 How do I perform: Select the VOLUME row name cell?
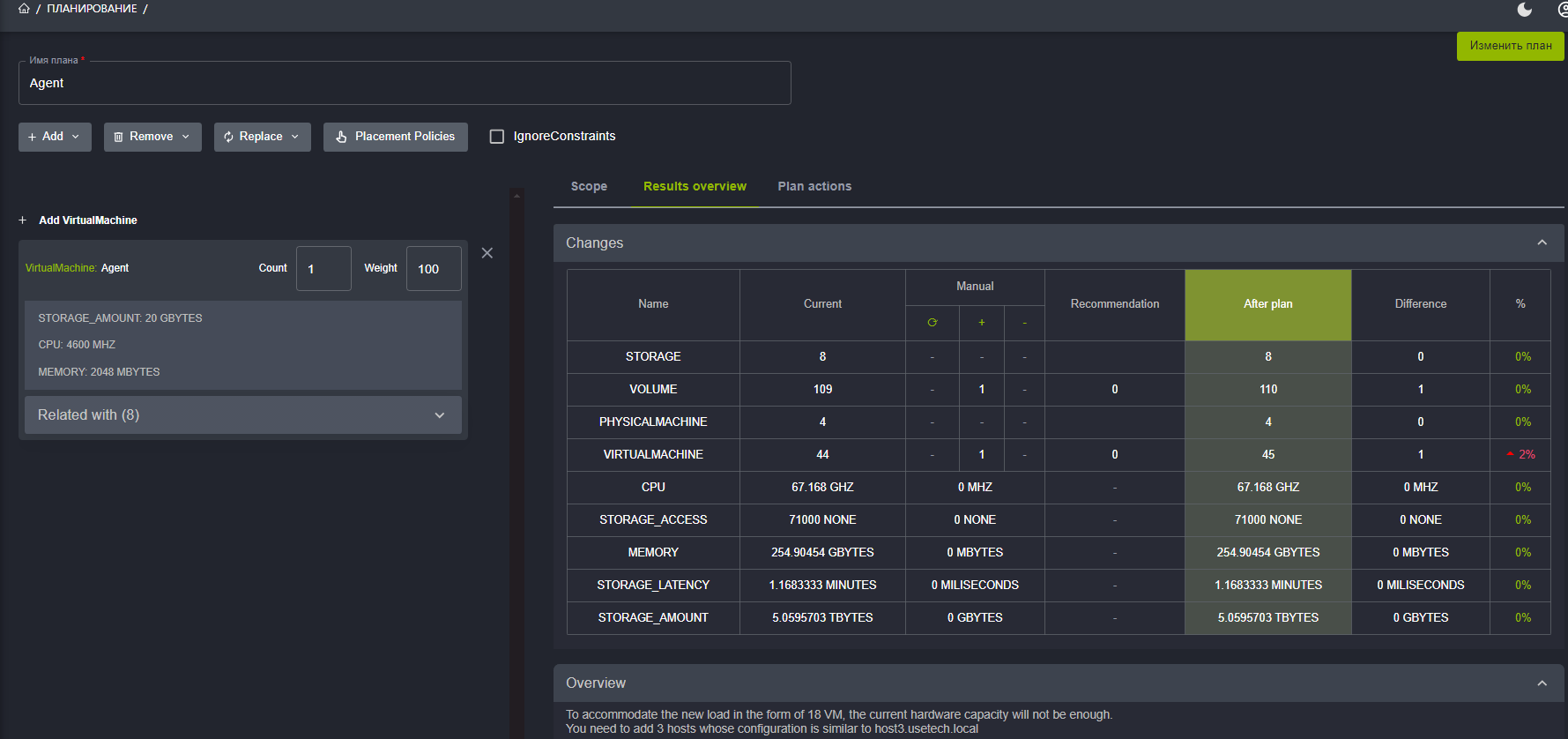coord(653,390)
